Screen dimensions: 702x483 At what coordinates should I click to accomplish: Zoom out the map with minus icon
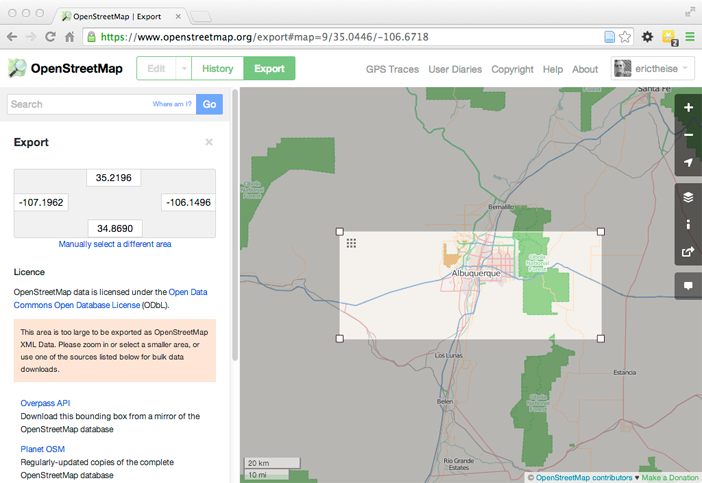pos(688,135)
